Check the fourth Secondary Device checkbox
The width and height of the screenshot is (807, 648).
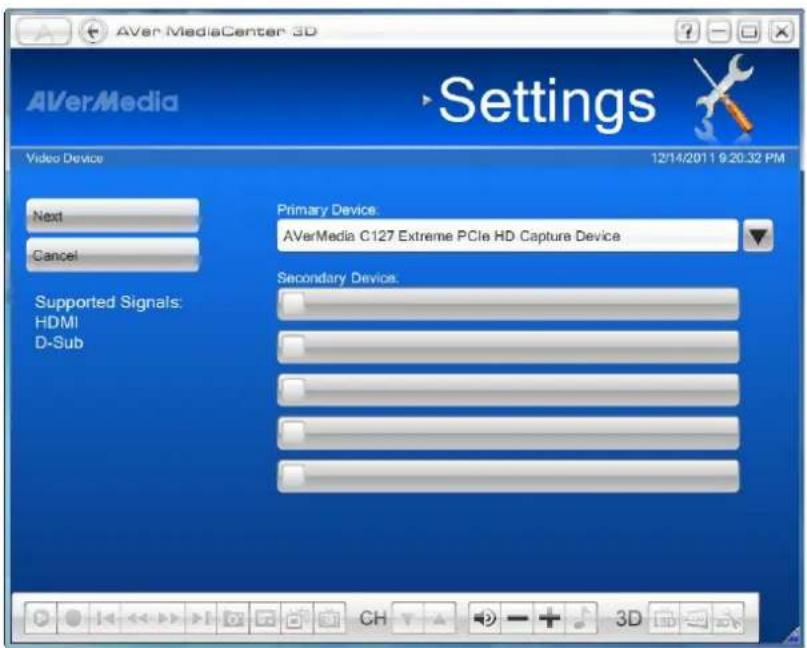tap(293, 433)
